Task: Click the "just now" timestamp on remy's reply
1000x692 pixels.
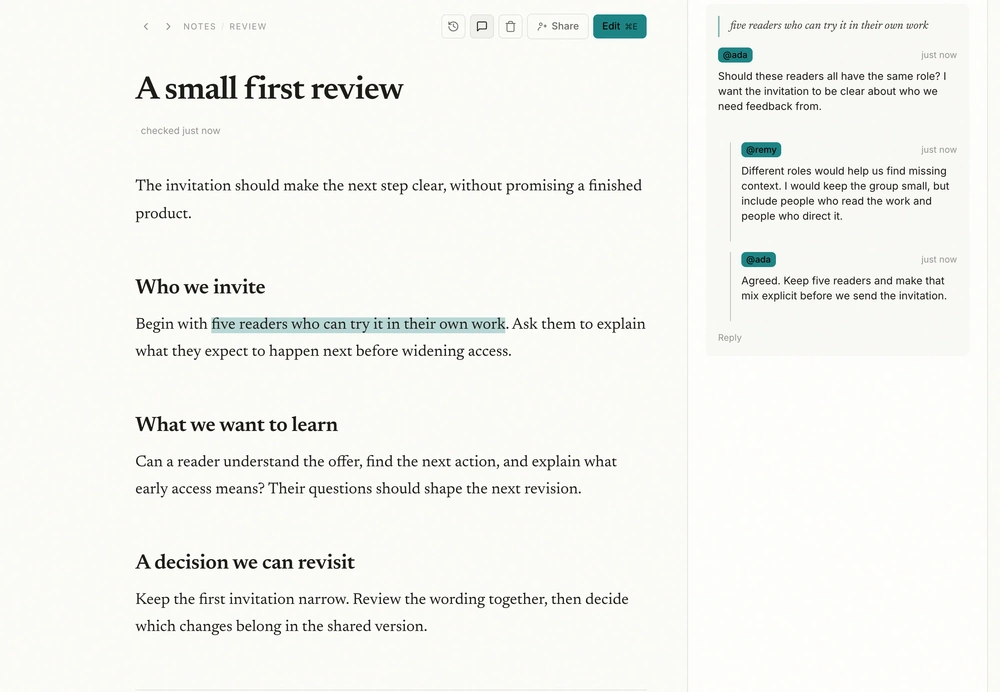Action: point(939,150)
